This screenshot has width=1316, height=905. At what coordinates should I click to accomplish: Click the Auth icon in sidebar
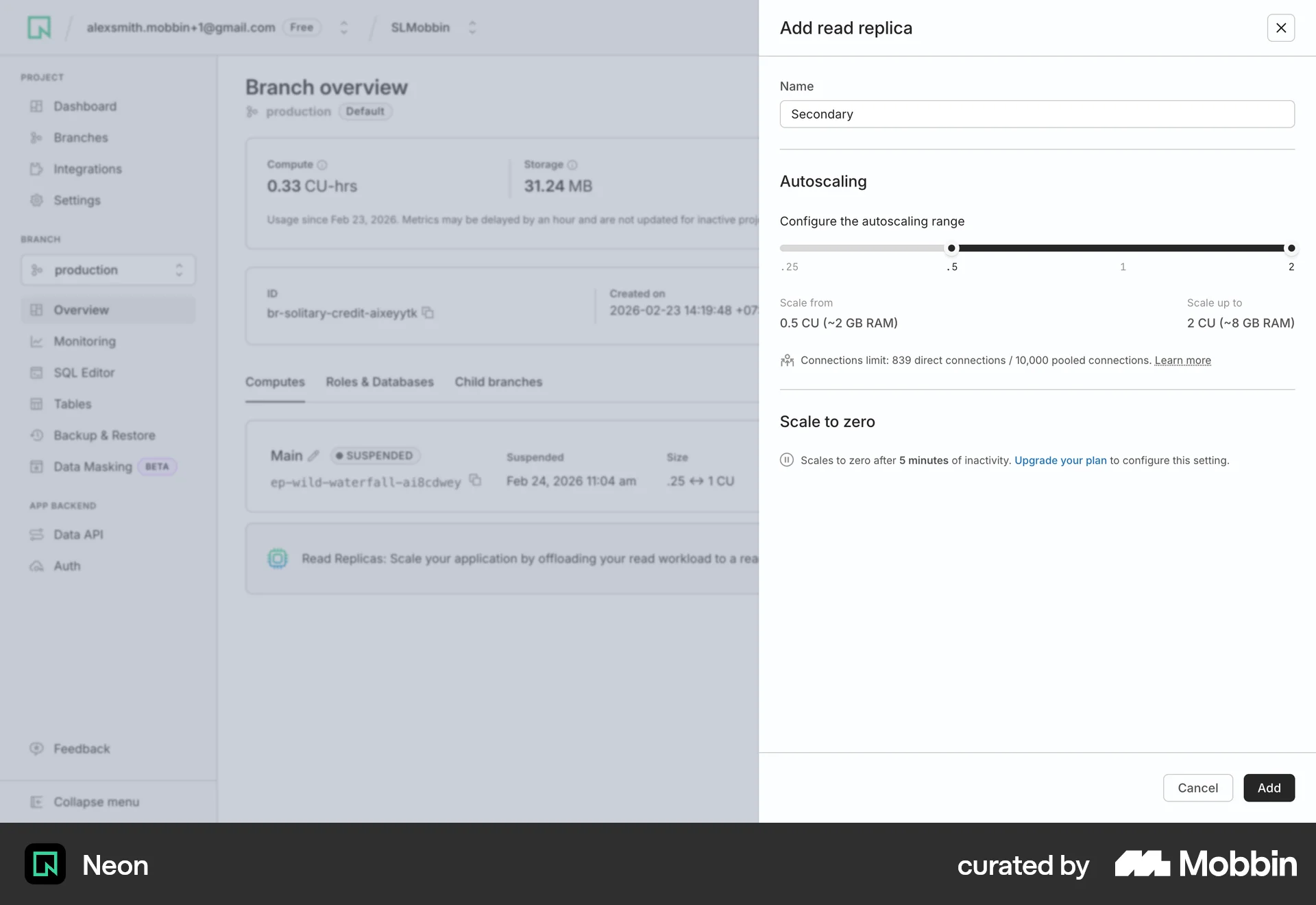pyautogui.click(x=36, y=566)
